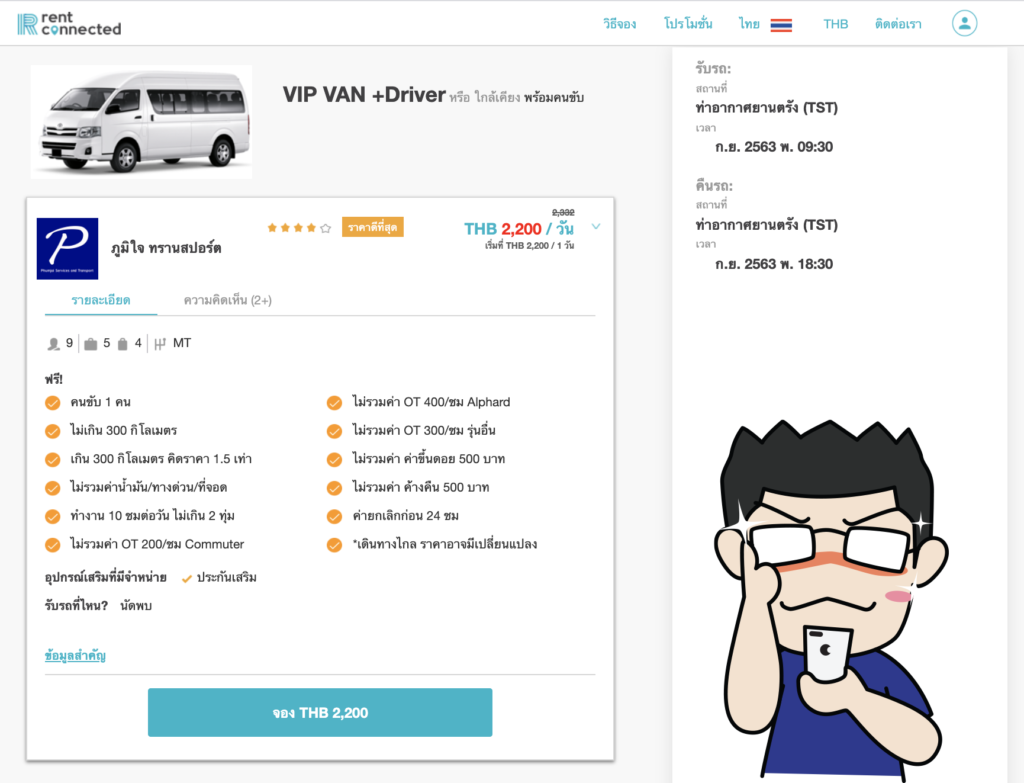Click the Rent Connected logo
Image resolution: width=1024 pixels, height=783 pixels.
pyautogui.click(x=69, y=24)
